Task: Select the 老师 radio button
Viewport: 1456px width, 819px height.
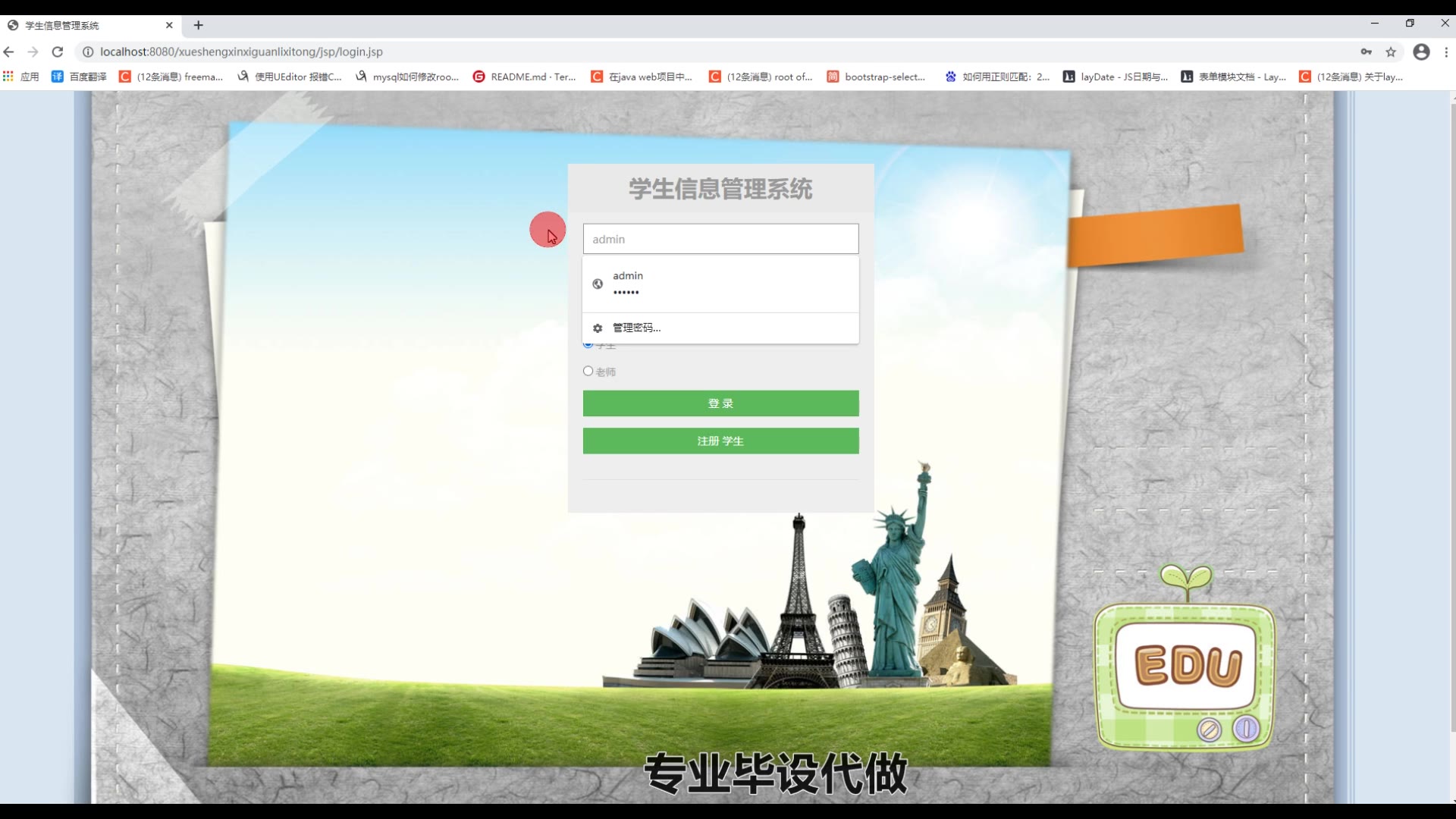Action: pyautogui.click(x=588, y=371)
